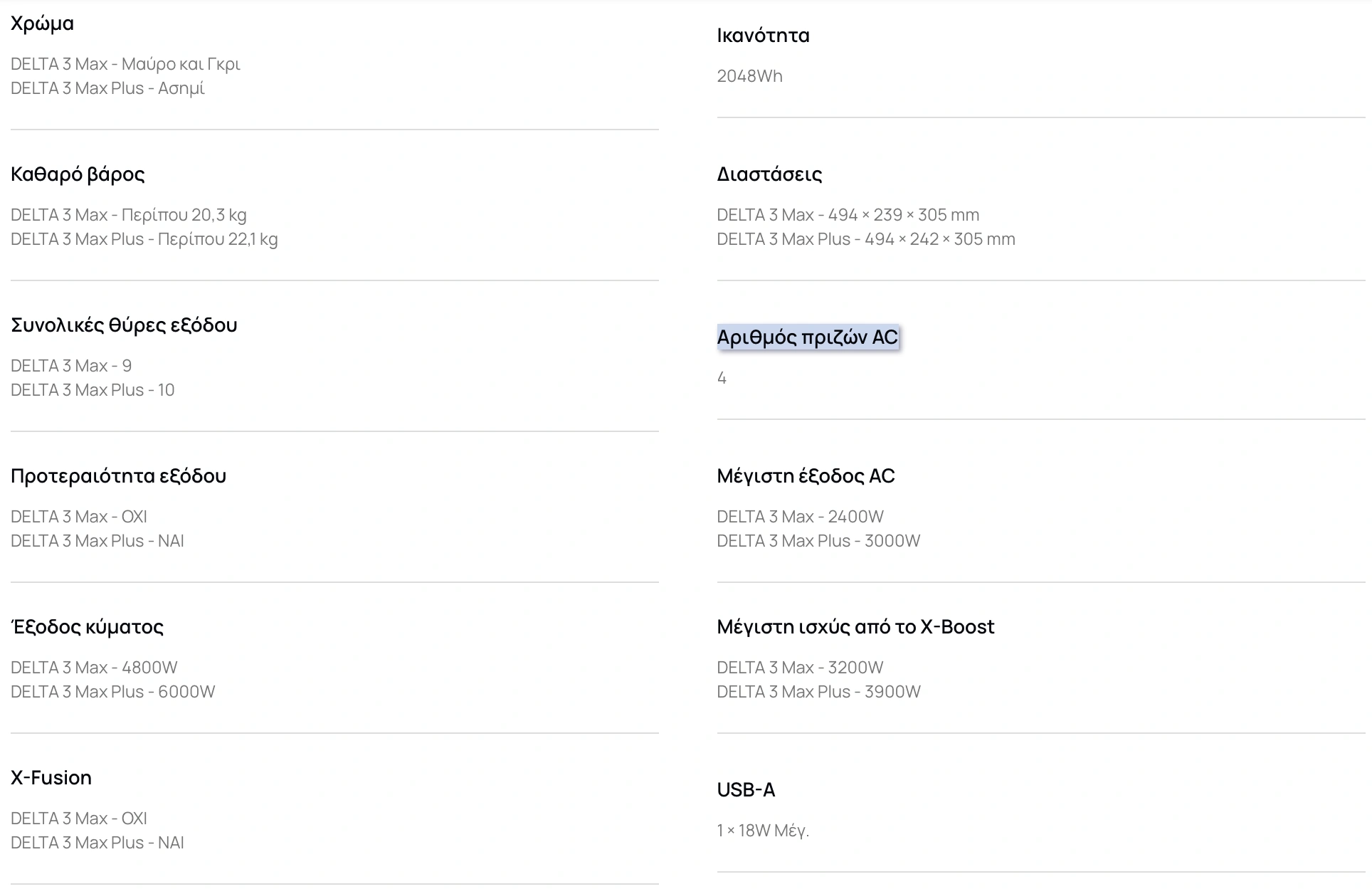
Task: Click the 'DELTA 3 Max - Μαύρο και Γκρι' text
Action: 125,64
